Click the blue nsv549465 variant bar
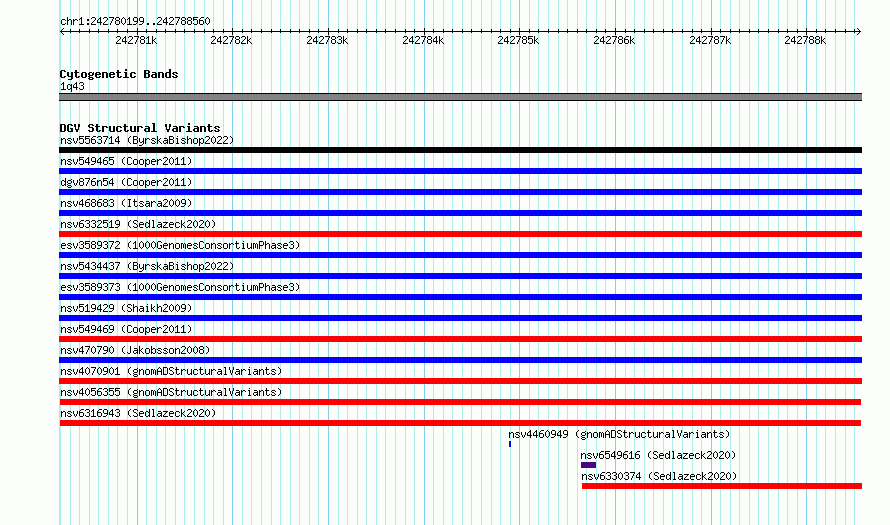 click(460, 171)
